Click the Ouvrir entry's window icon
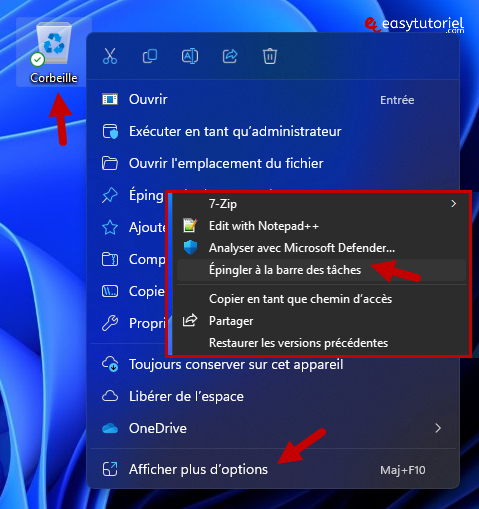This screenshot has height=509, width=479. (110, 99)
